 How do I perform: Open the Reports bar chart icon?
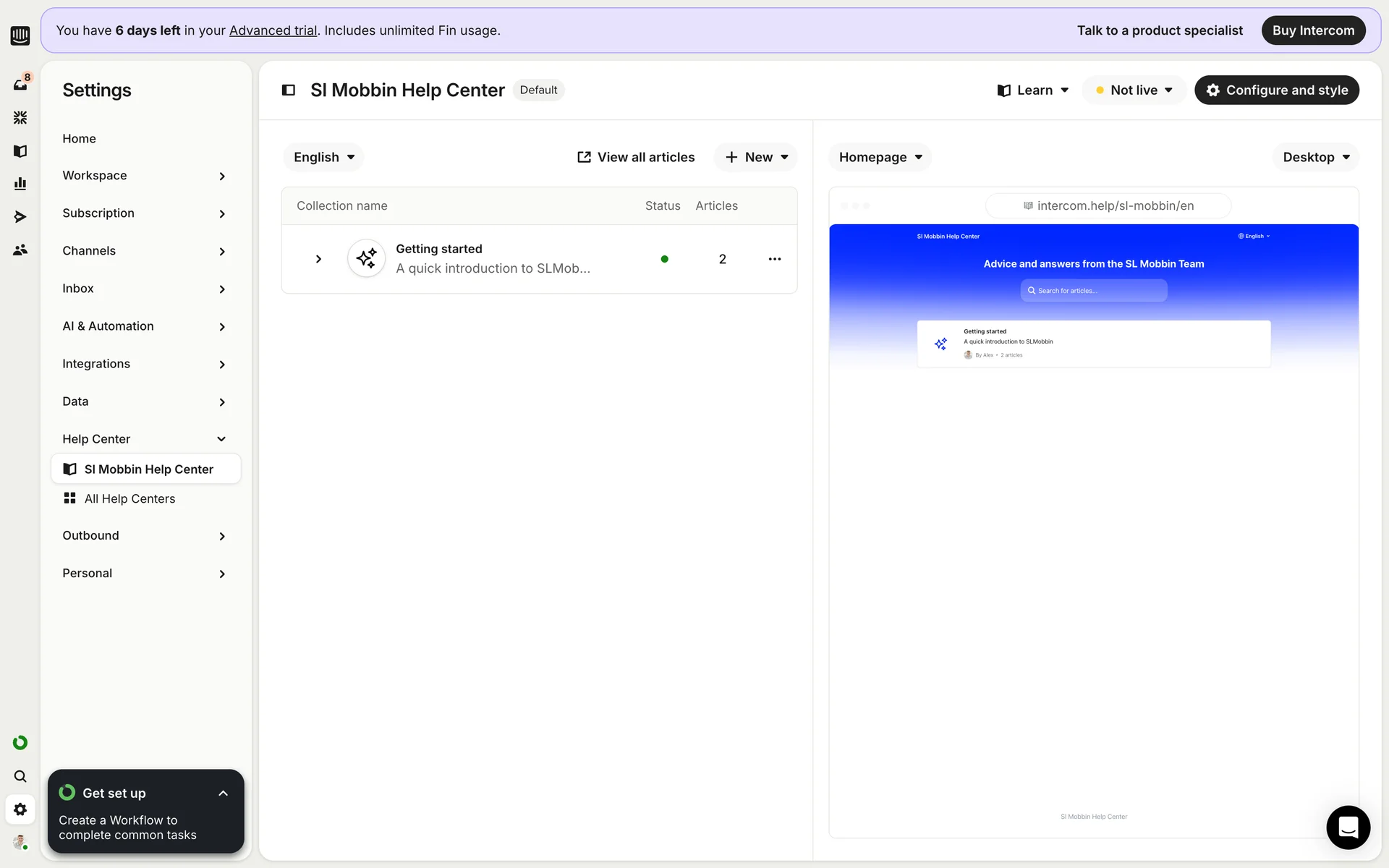[x=20, y=184]
